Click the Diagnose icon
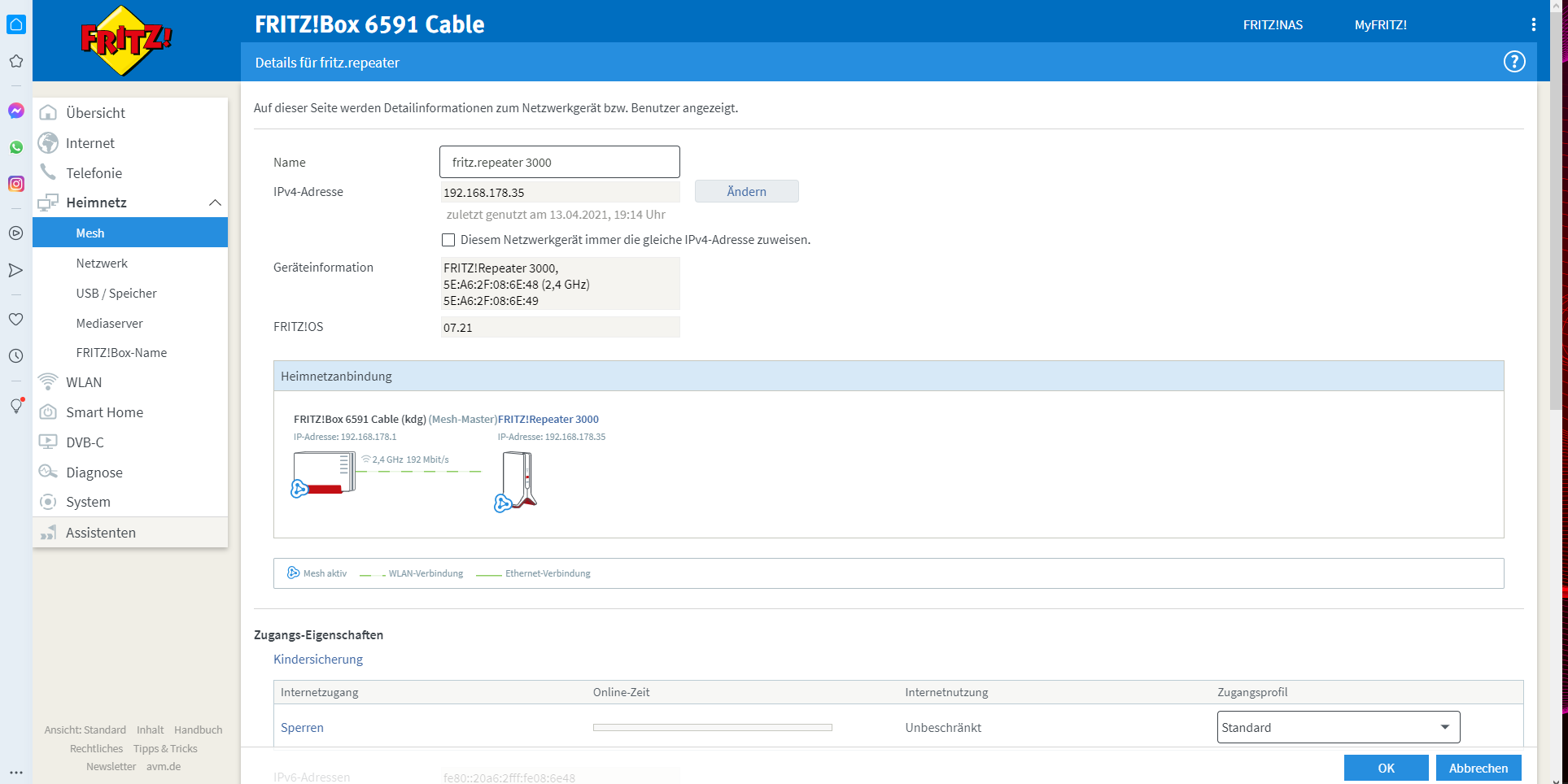Screen dimensions: 1568x784 (49, 472)
